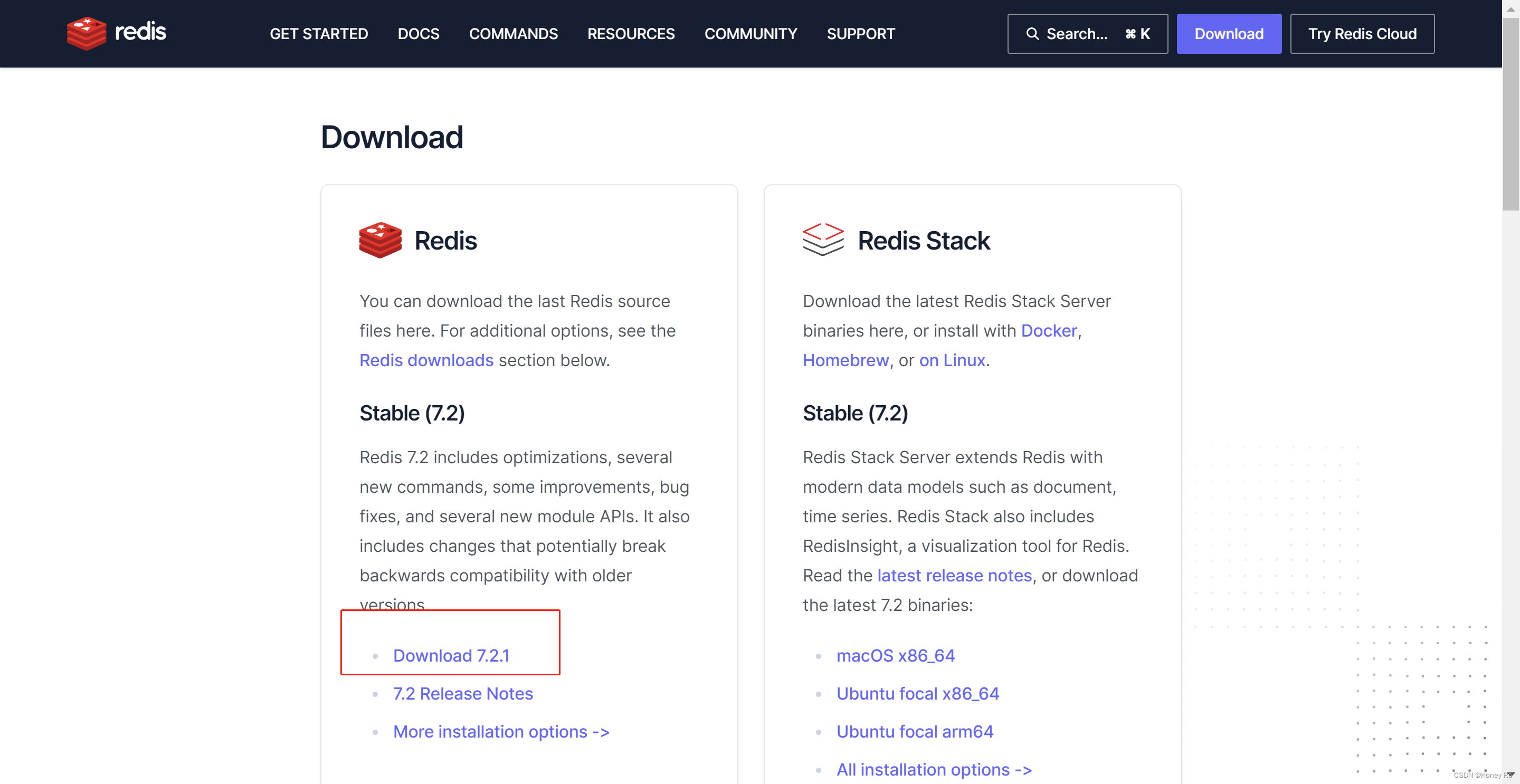Screen dimensions: 1520x784
Task: Open More installation options
Action: (x=501, y=731)
